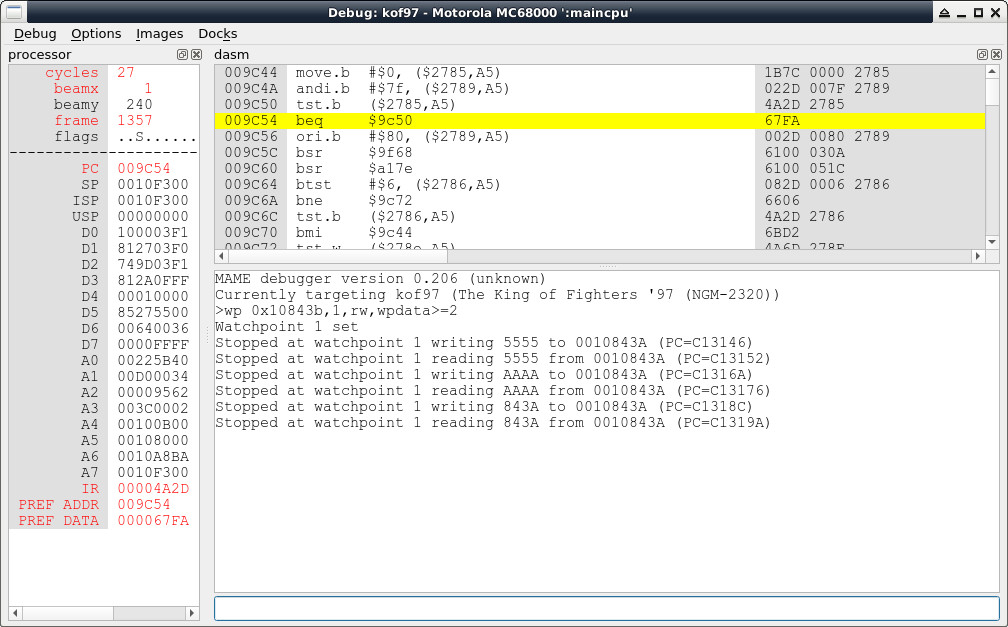Viewport: 1008px width, 627px height.
Task: Click the MAME debugger version line
Action: pyautogui.click(x=380, y=278)
